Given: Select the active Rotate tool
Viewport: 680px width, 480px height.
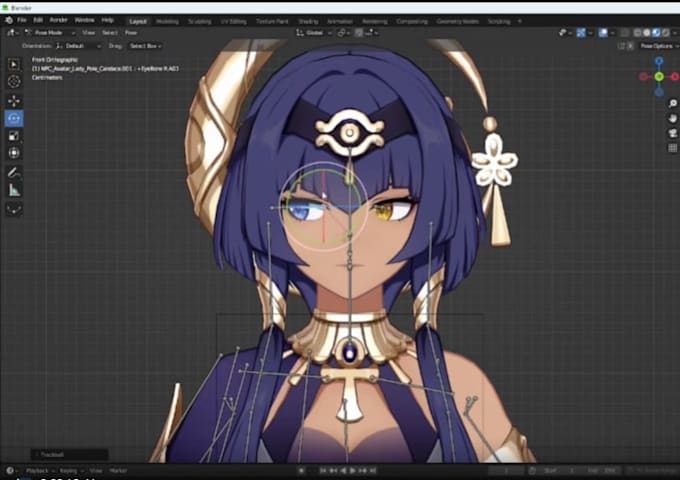Looking at the screenshot, I should point(14,118).
